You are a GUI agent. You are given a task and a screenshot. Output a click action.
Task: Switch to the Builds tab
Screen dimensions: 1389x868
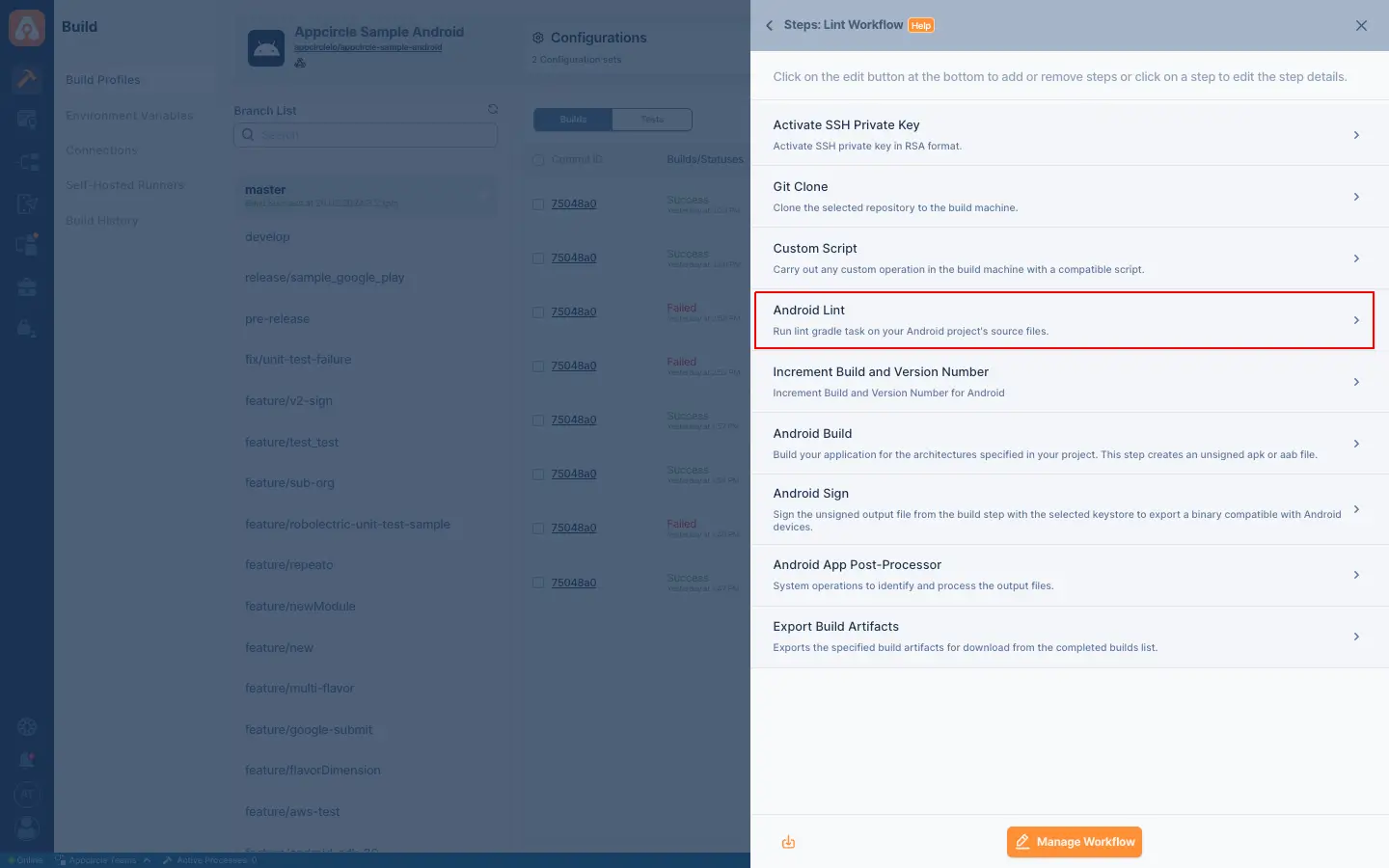point(573,120)
